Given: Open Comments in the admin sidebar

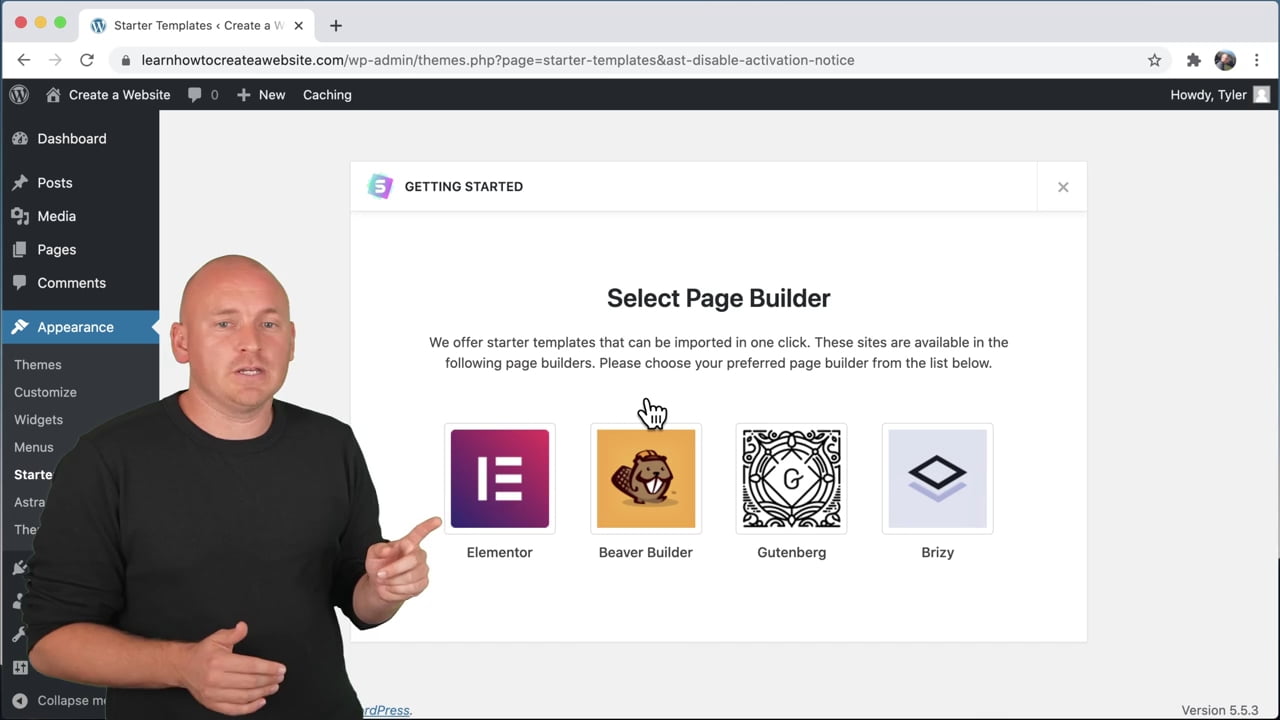Looking at the screenshot, I should point(80,283).
